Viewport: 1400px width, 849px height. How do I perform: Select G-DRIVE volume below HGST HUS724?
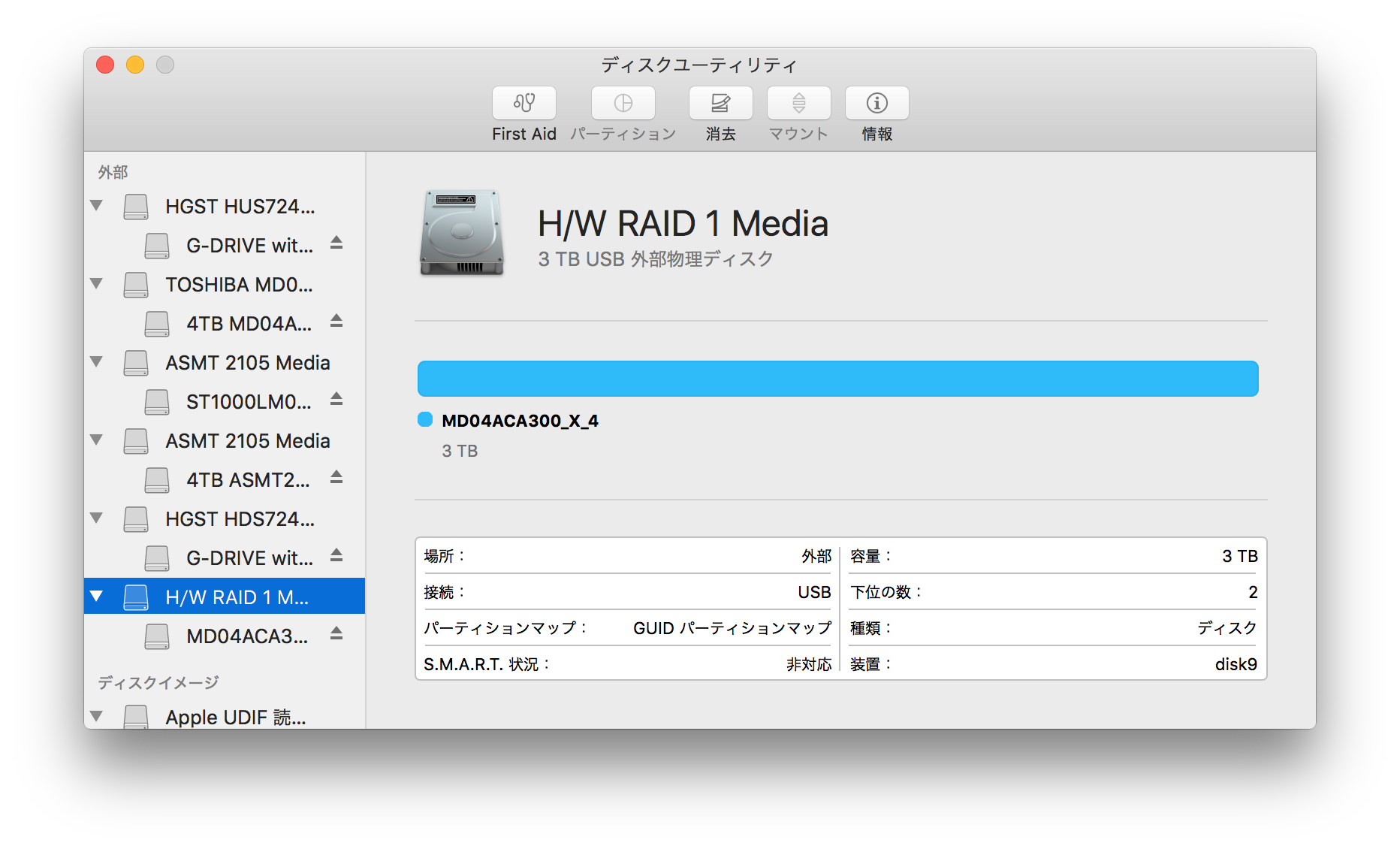225,246
